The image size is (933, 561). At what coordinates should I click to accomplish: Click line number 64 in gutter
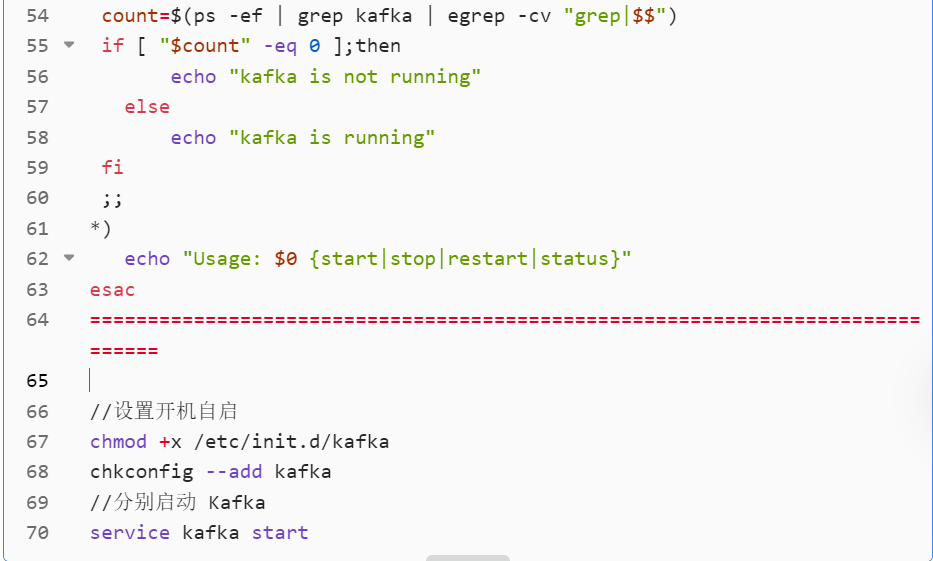37,320
